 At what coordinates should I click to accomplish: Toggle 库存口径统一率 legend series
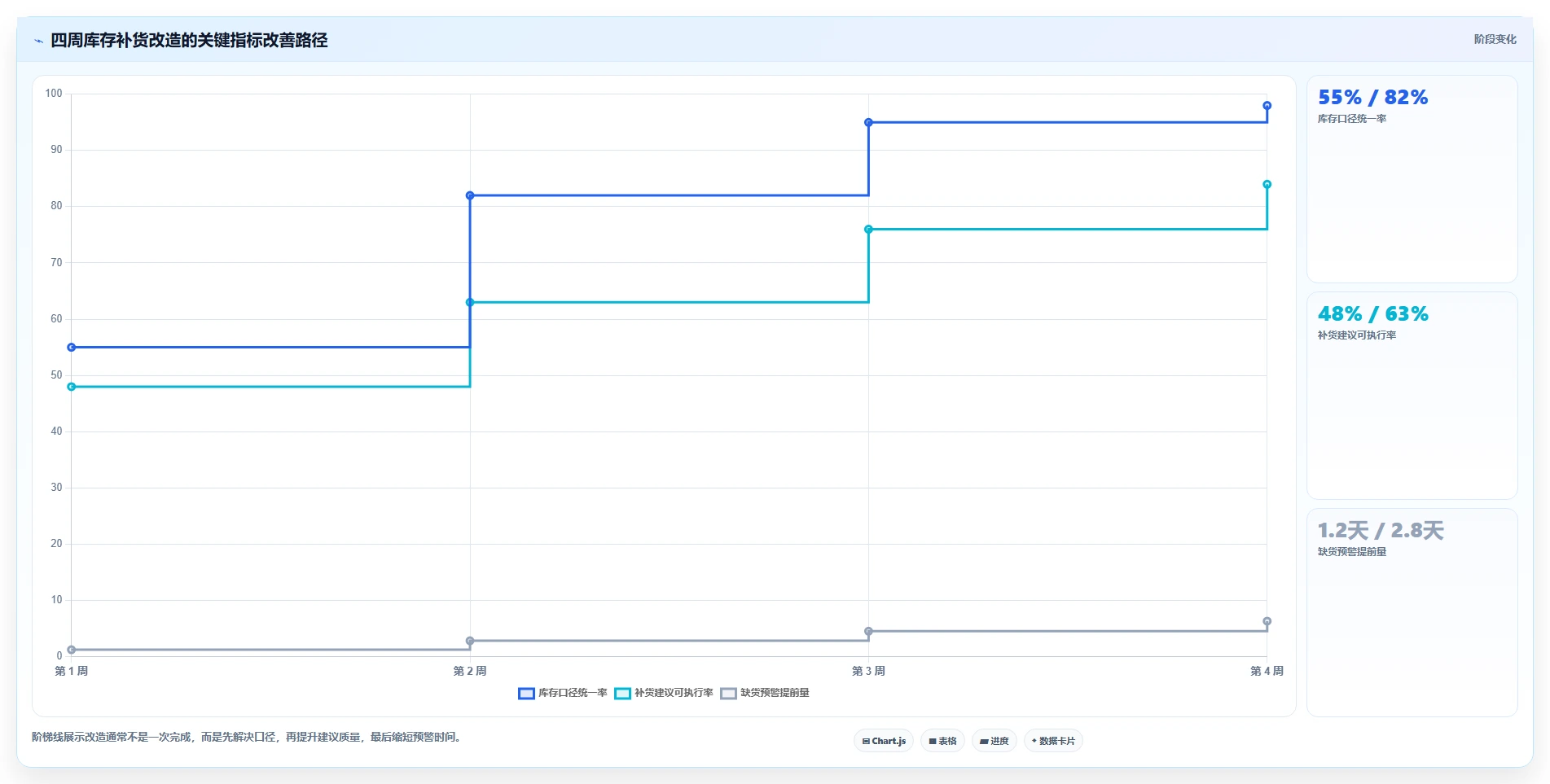click(563, 693)
